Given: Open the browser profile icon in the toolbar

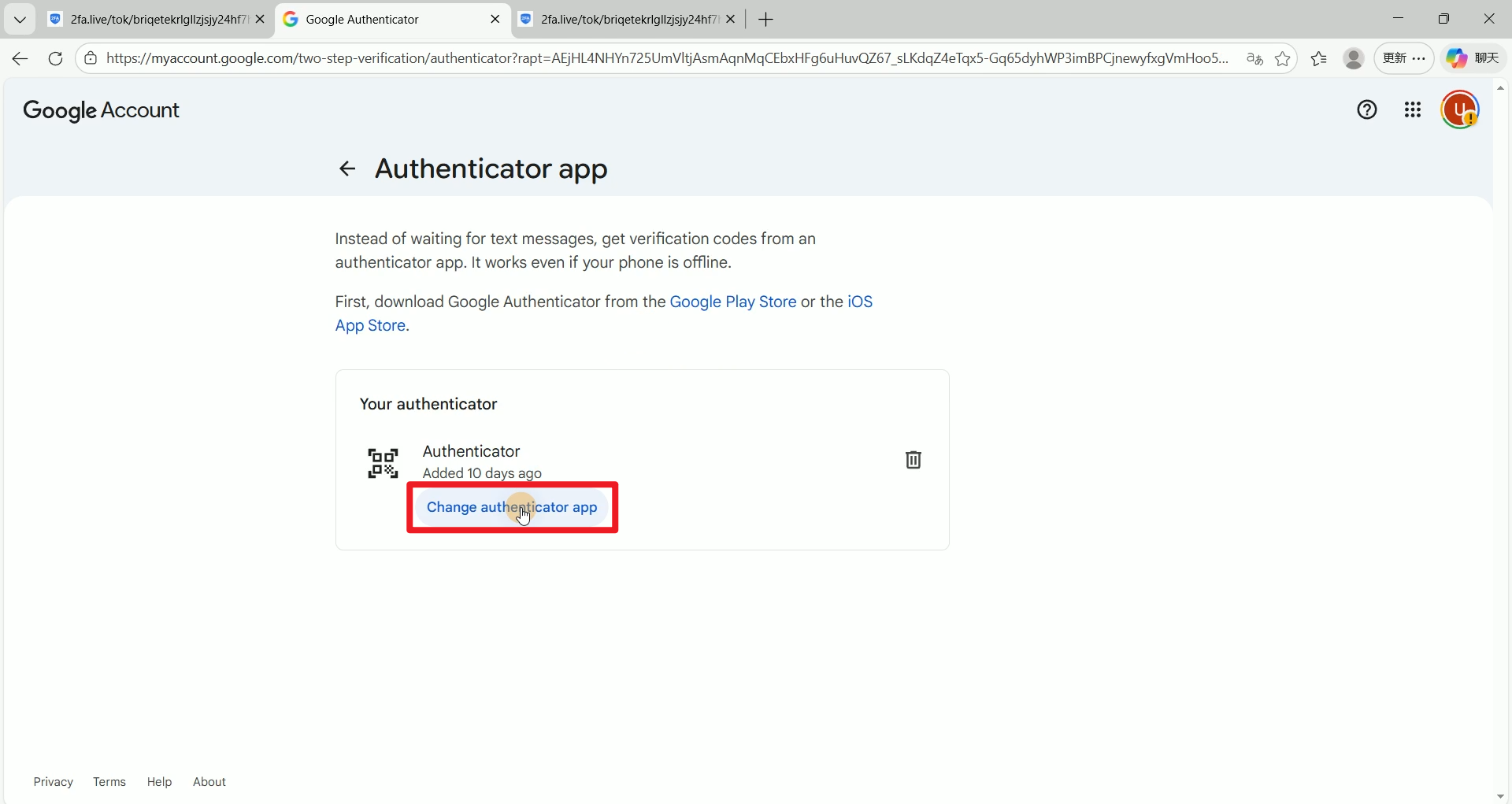Looking at the screenshot, I should 1354,59.
